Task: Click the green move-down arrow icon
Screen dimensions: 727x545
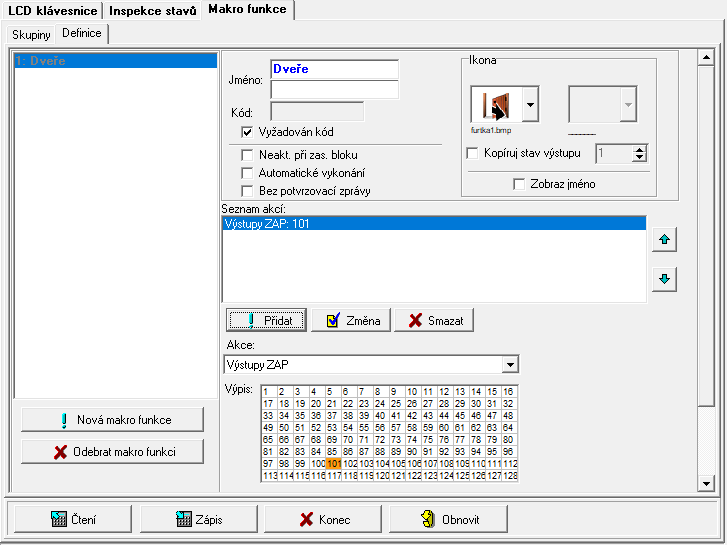Action: pyautogui.click(x=664, y=279)
